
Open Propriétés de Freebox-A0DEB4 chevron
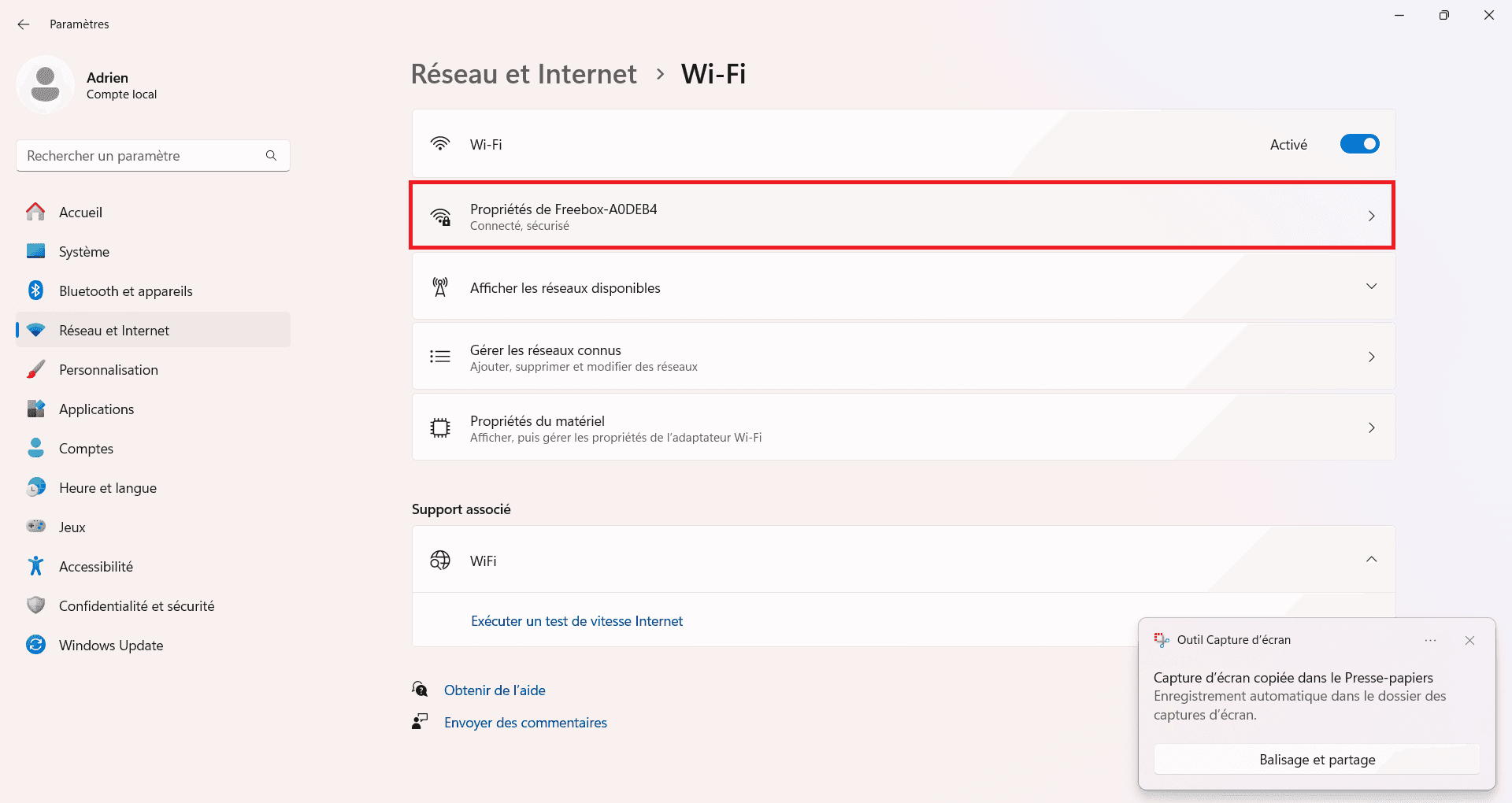tap(1372, 216)
